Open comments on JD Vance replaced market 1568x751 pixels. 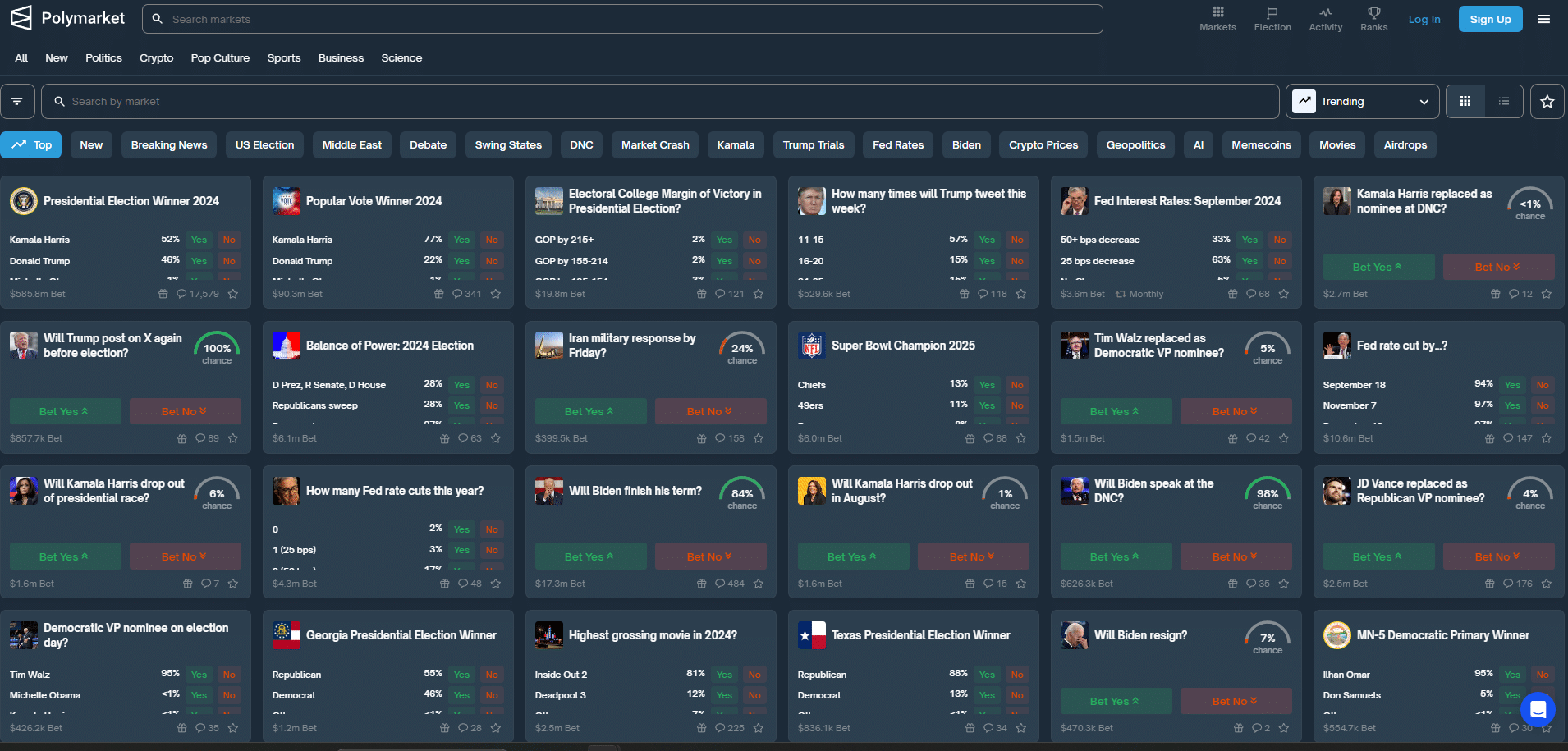pos(1518,584)
